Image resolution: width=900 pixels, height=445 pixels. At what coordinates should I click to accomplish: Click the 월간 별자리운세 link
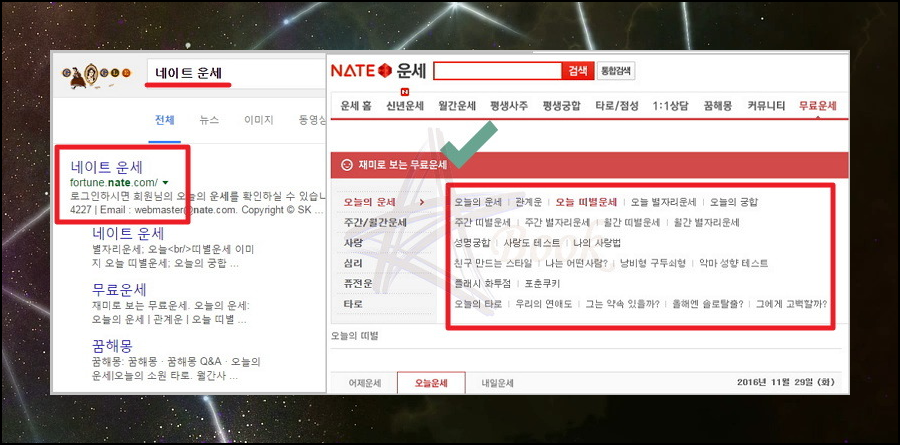click(x=706, y=222)
